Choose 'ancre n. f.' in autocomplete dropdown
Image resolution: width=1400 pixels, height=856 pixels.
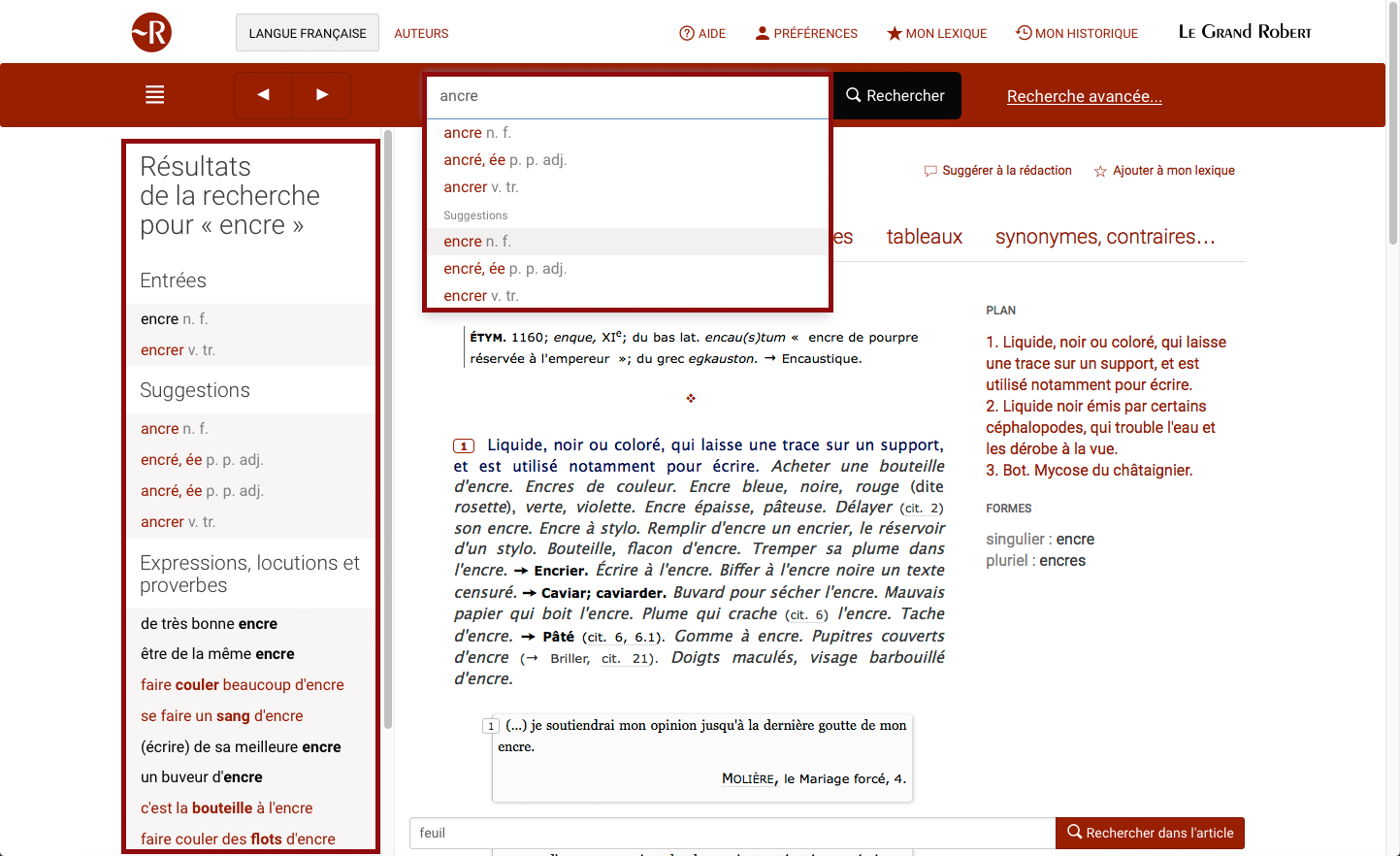[x=628, y=133]
